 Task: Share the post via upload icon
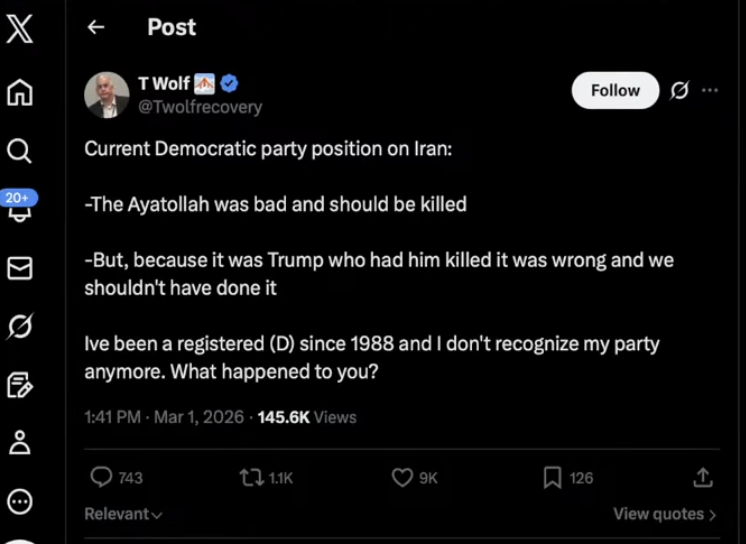point(703,477)
